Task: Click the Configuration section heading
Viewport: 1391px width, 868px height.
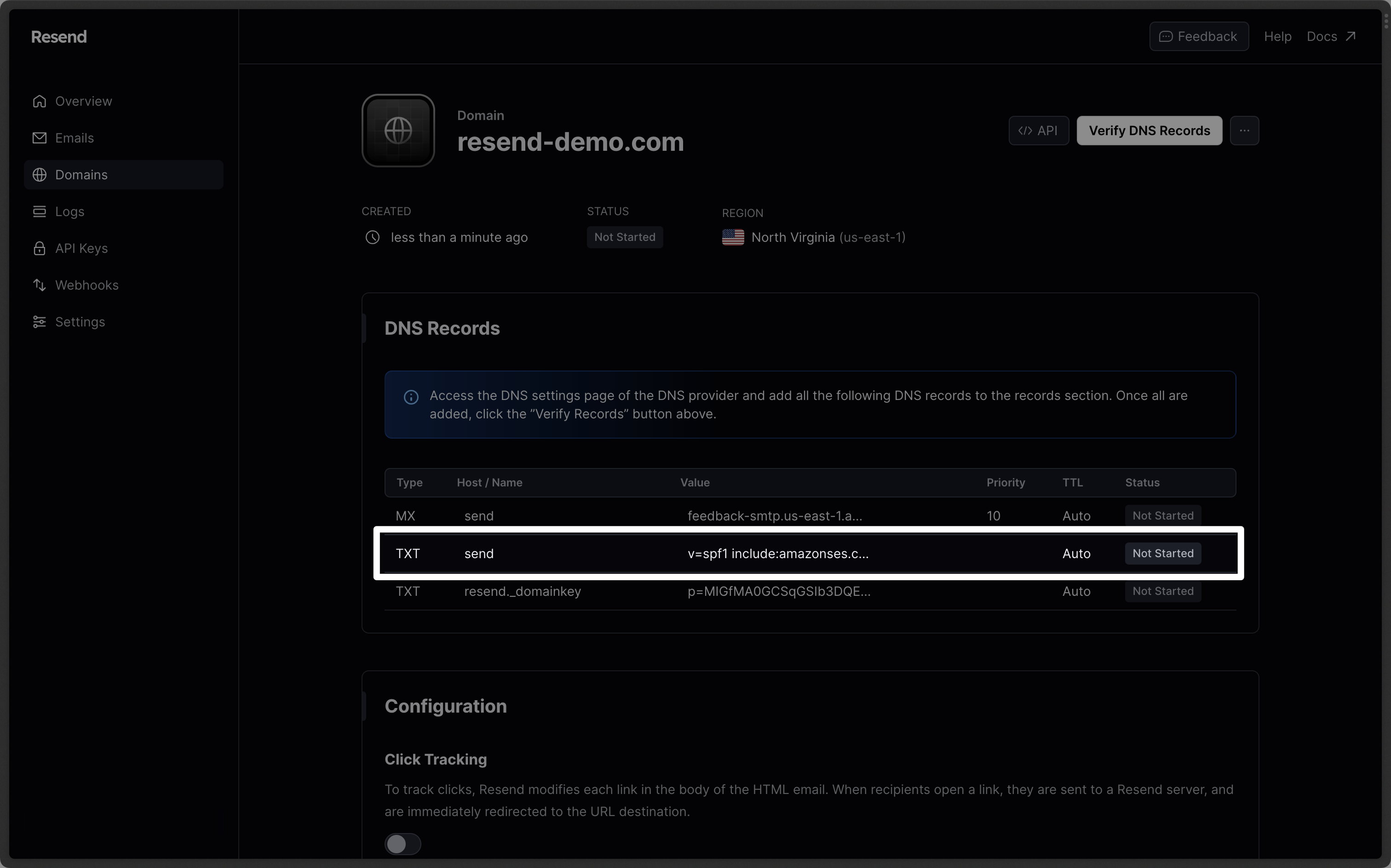Action: [445, 706]
